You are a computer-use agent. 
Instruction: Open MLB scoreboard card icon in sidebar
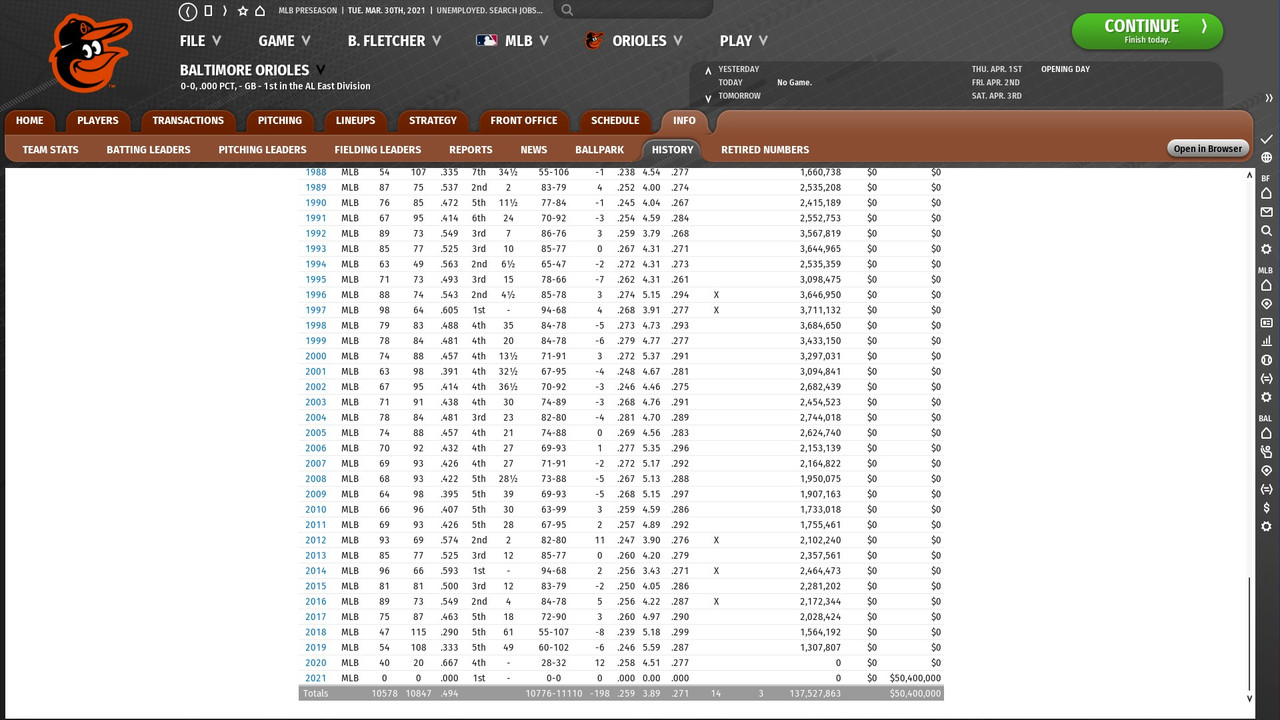(x=1266, y=323)
